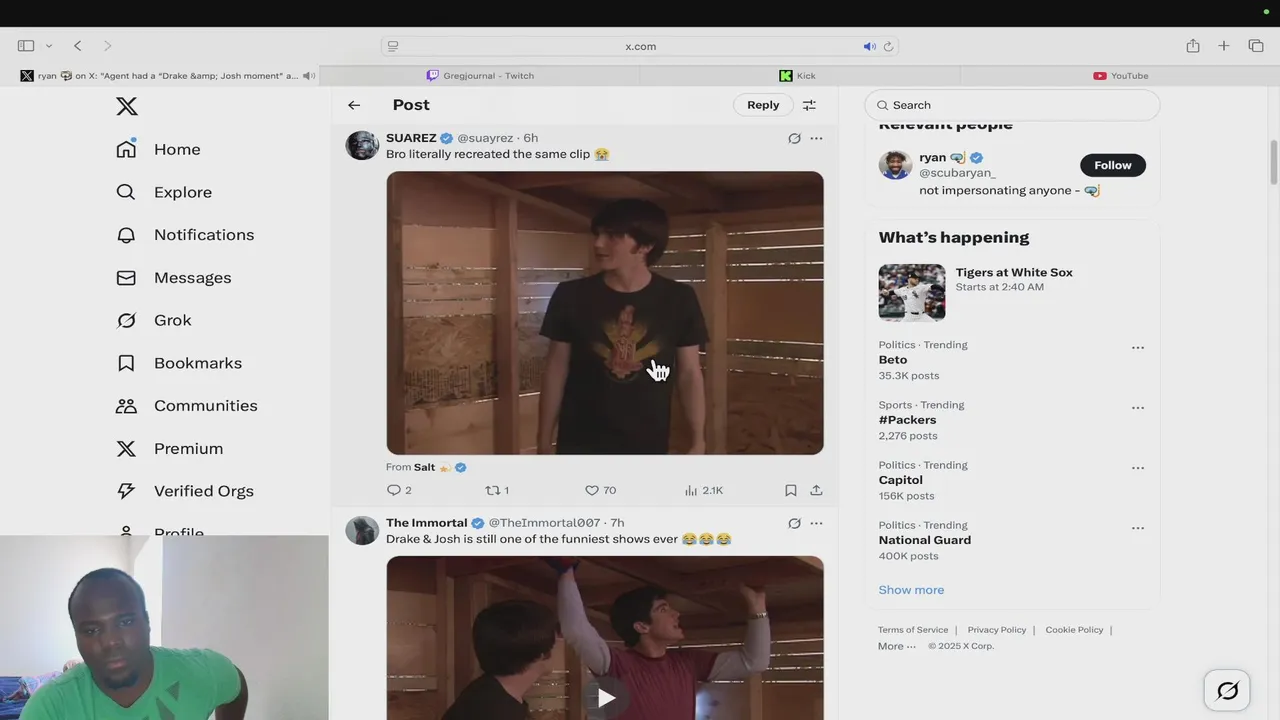Switch to the Kick browser tab

tap(799, 76)
